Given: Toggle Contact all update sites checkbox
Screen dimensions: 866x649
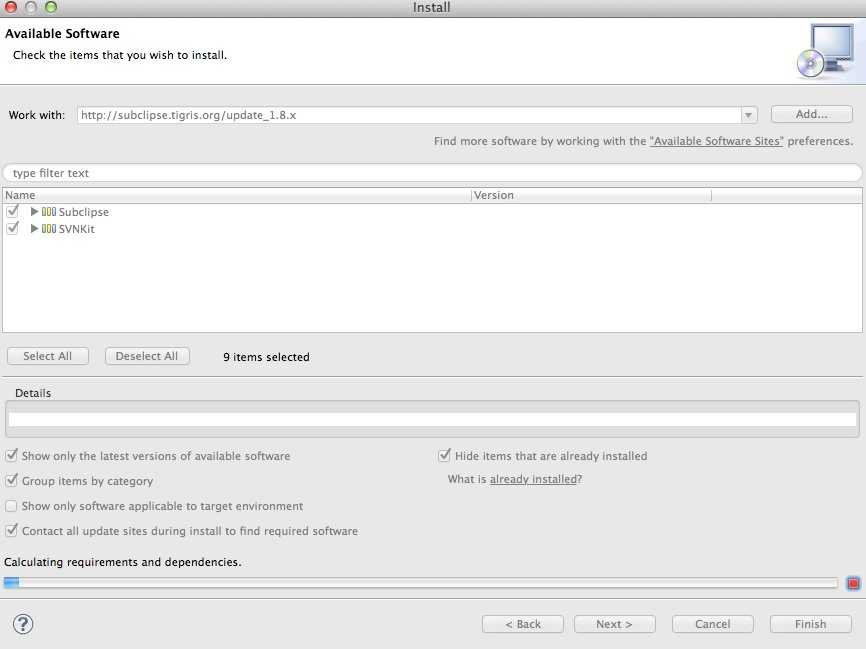Looking at the screenshot, I should click(11, 531).
